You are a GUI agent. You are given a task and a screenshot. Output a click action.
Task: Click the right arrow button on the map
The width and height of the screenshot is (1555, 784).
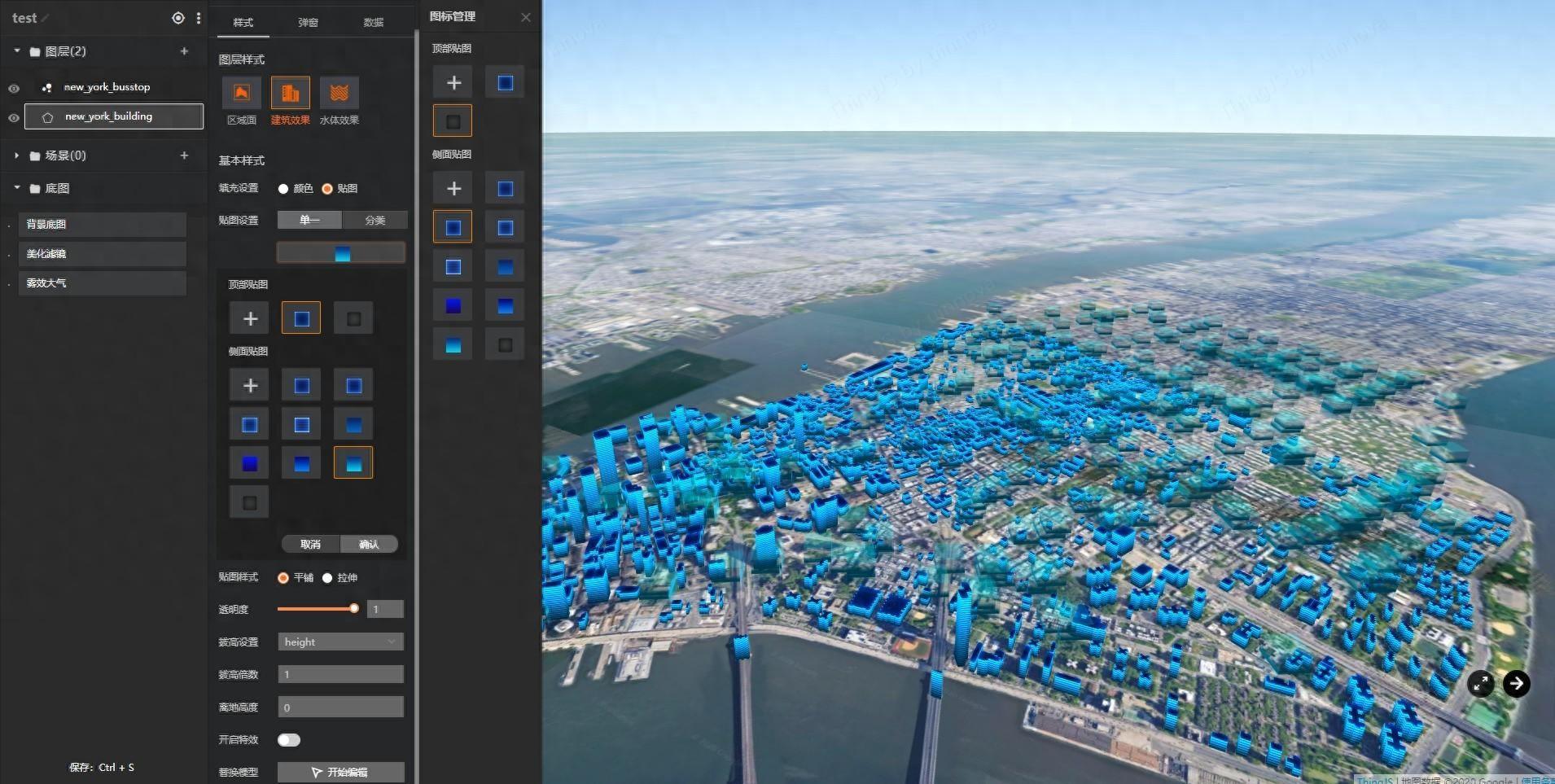click(x=1516, y=684)
